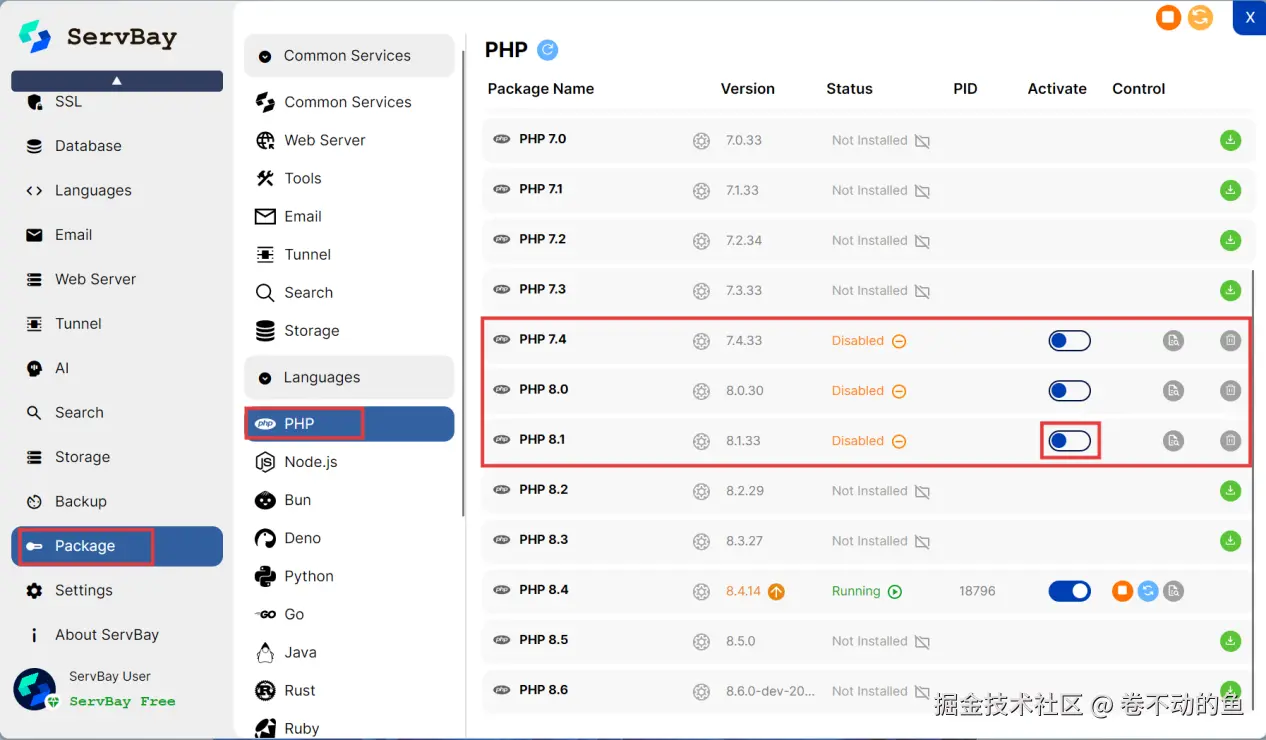Click the PHP 8.4 update arrow icon
This screenshot has width=1266, height=740.
(x=776, y=591)
